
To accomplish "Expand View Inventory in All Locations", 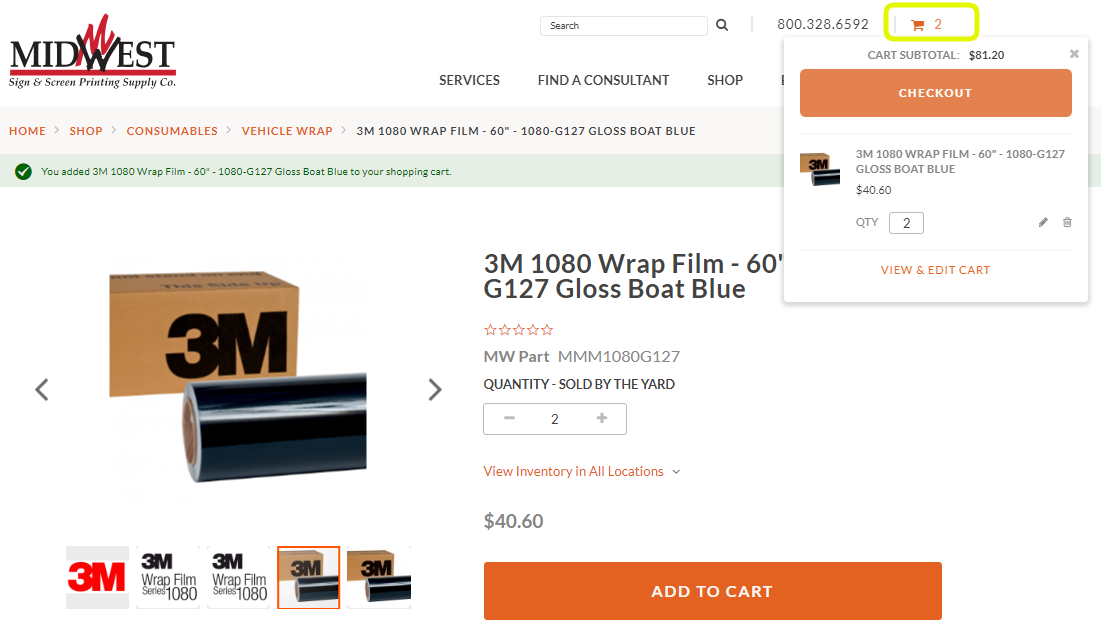I will click(581, 471).
